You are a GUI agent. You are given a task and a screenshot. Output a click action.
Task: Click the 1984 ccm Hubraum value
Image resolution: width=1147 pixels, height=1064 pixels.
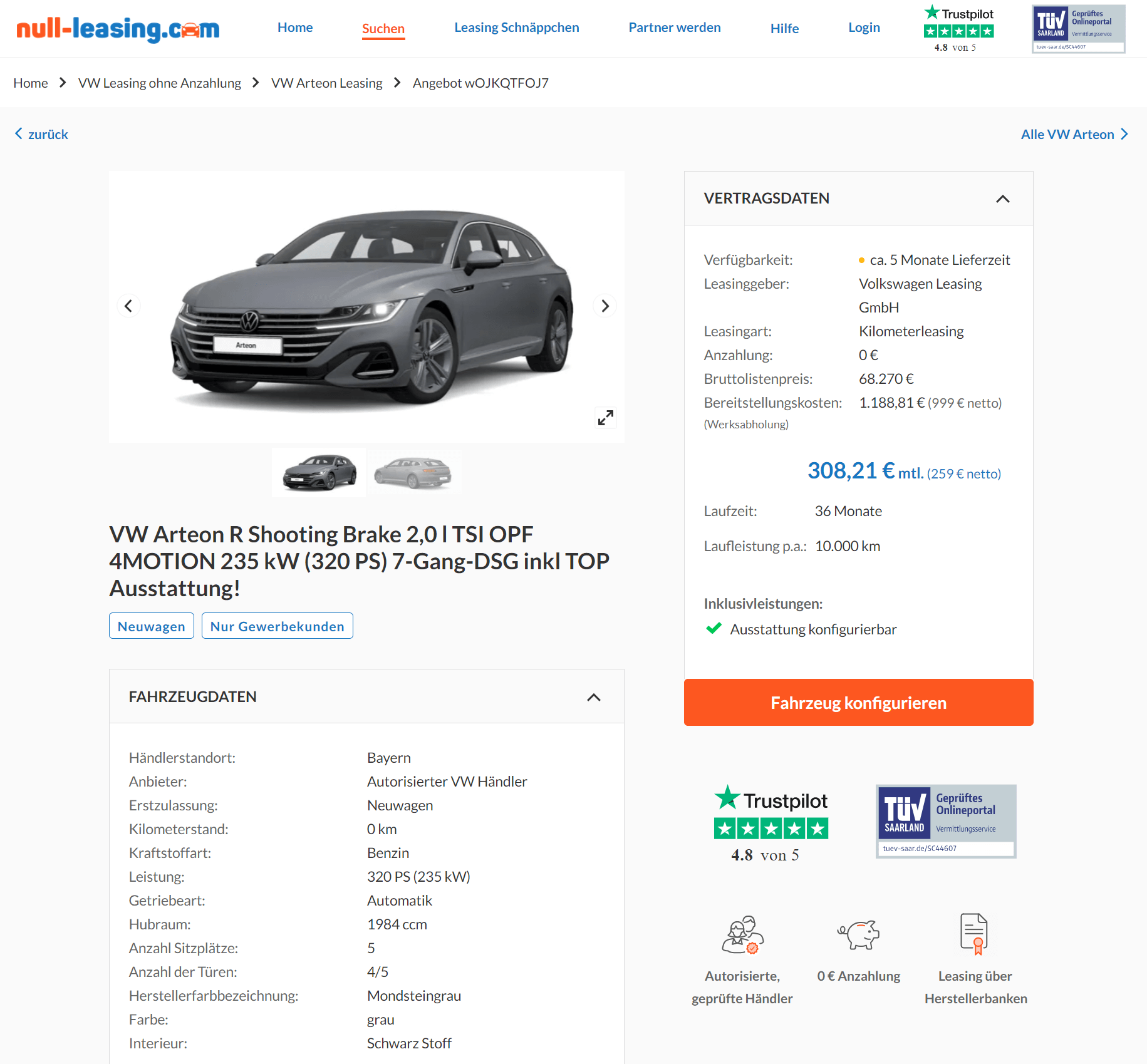397,924
